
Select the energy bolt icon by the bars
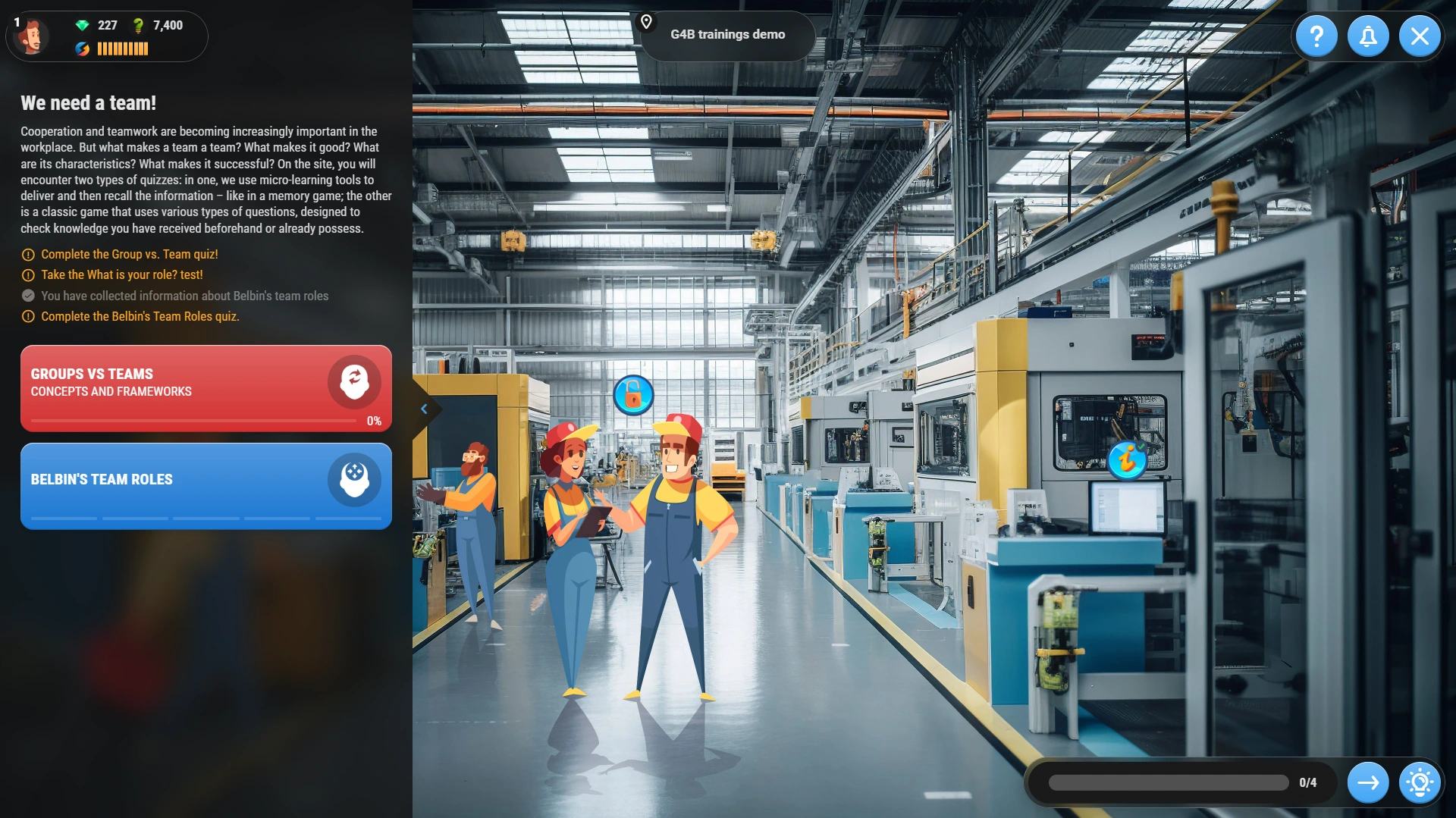tap(83, 49)
